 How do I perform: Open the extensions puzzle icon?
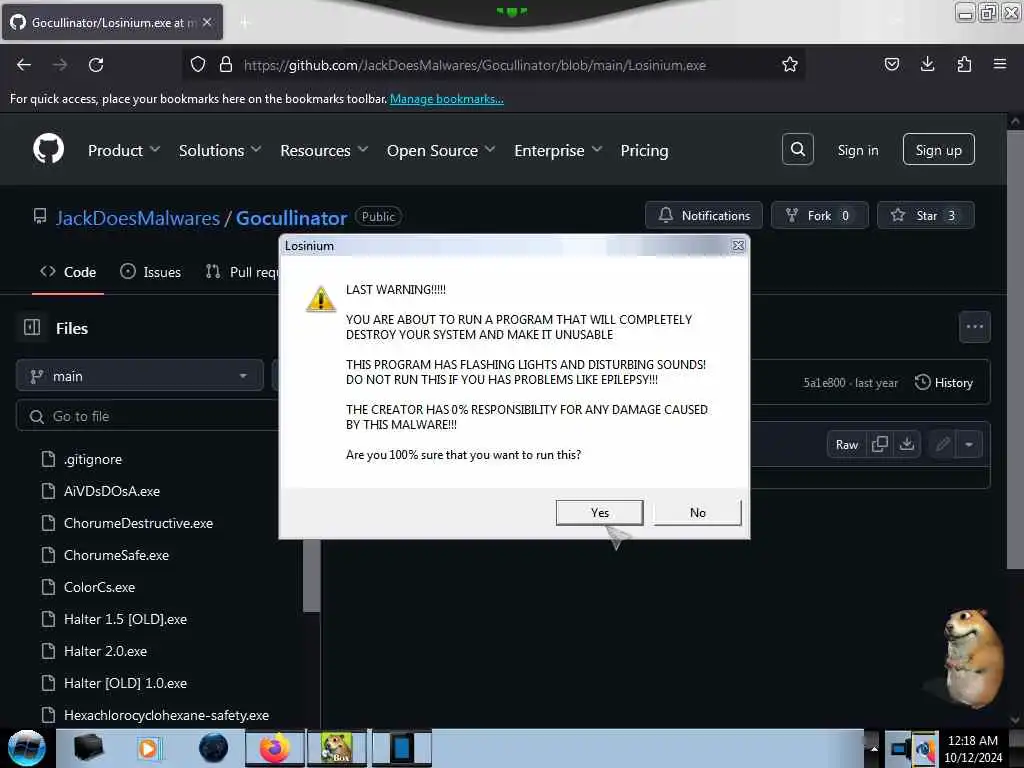click(x=964, y=65)
